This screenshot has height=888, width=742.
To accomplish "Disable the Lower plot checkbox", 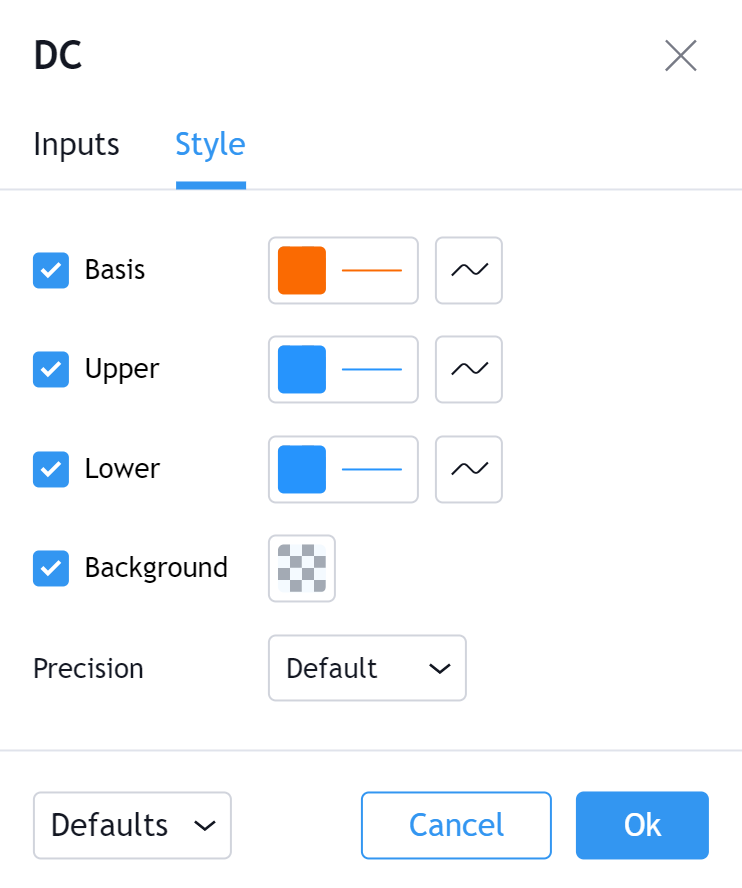I will 51,468.
